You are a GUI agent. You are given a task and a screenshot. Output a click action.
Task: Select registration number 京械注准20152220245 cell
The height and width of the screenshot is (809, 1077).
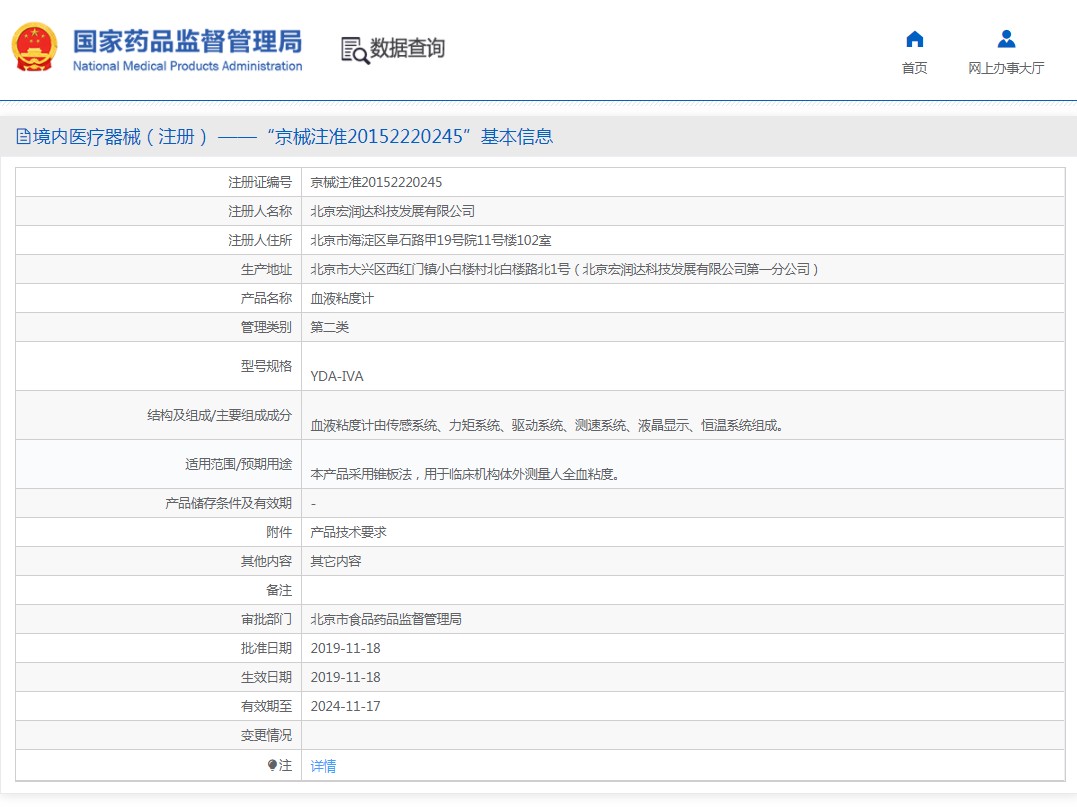[376, 182]
